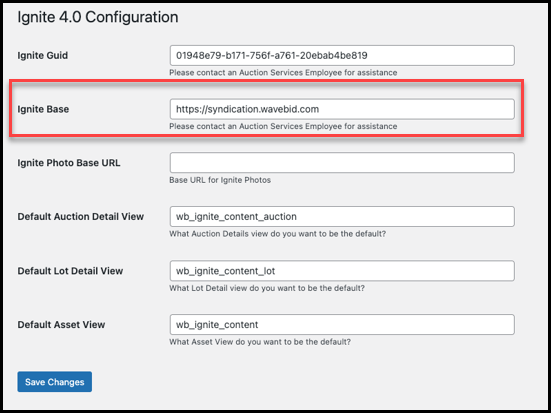Viewport: 551px width, 413px height.
Task: Click the "Default Lot Detail View" label
Action: click(x=70, y=271)
